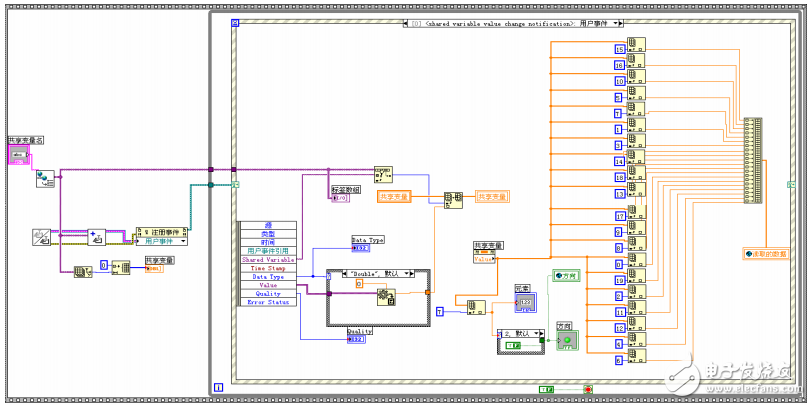Click the numeric constant 18 box

tap(619, 177)
